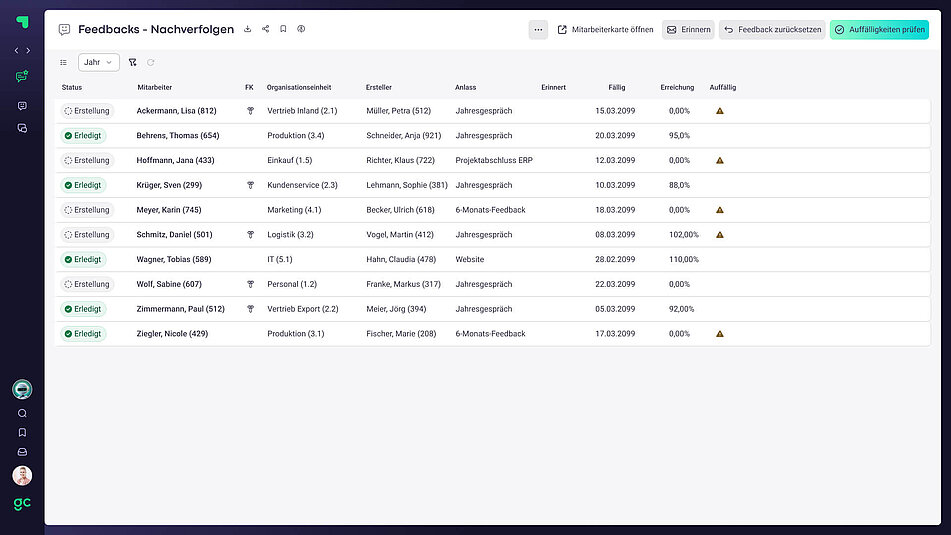
Task: Select the Wagner, Tobias (589) row
Action: 174,259
